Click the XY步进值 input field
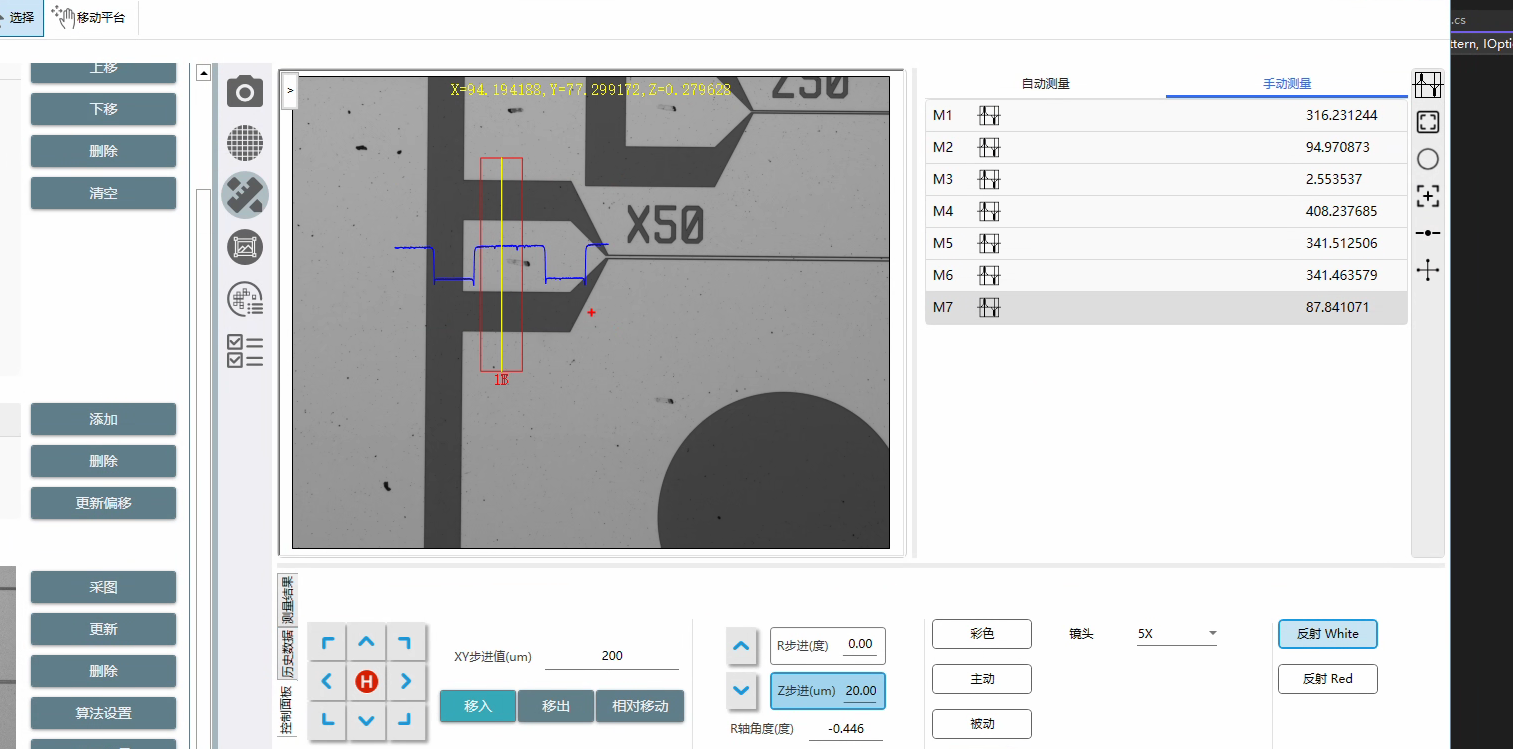Screen dimensions: 1513x749 pos(611,656)
